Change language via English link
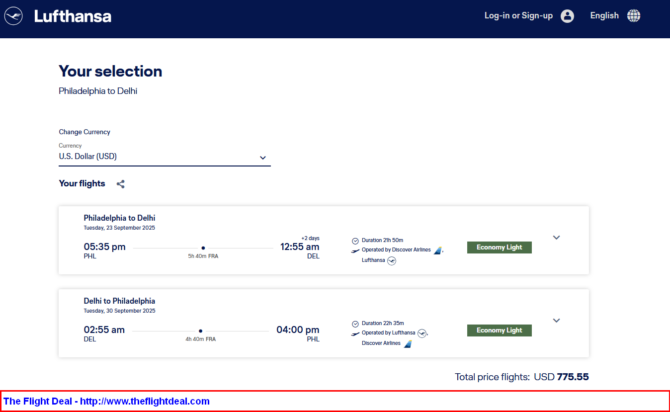The width and height of the screenshot is (670, 412). [604, 16]
